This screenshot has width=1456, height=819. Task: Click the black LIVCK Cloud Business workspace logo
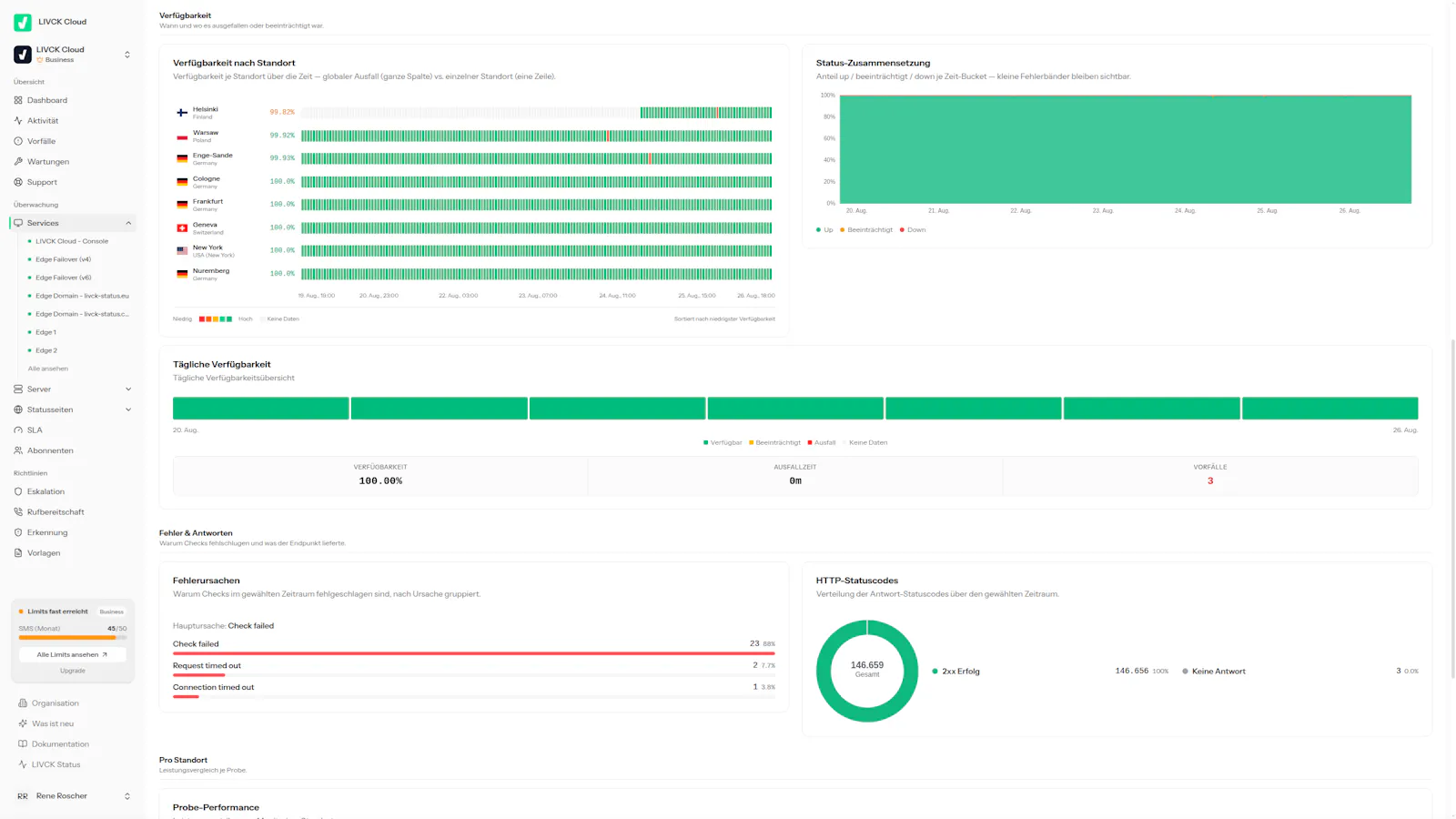23,55
